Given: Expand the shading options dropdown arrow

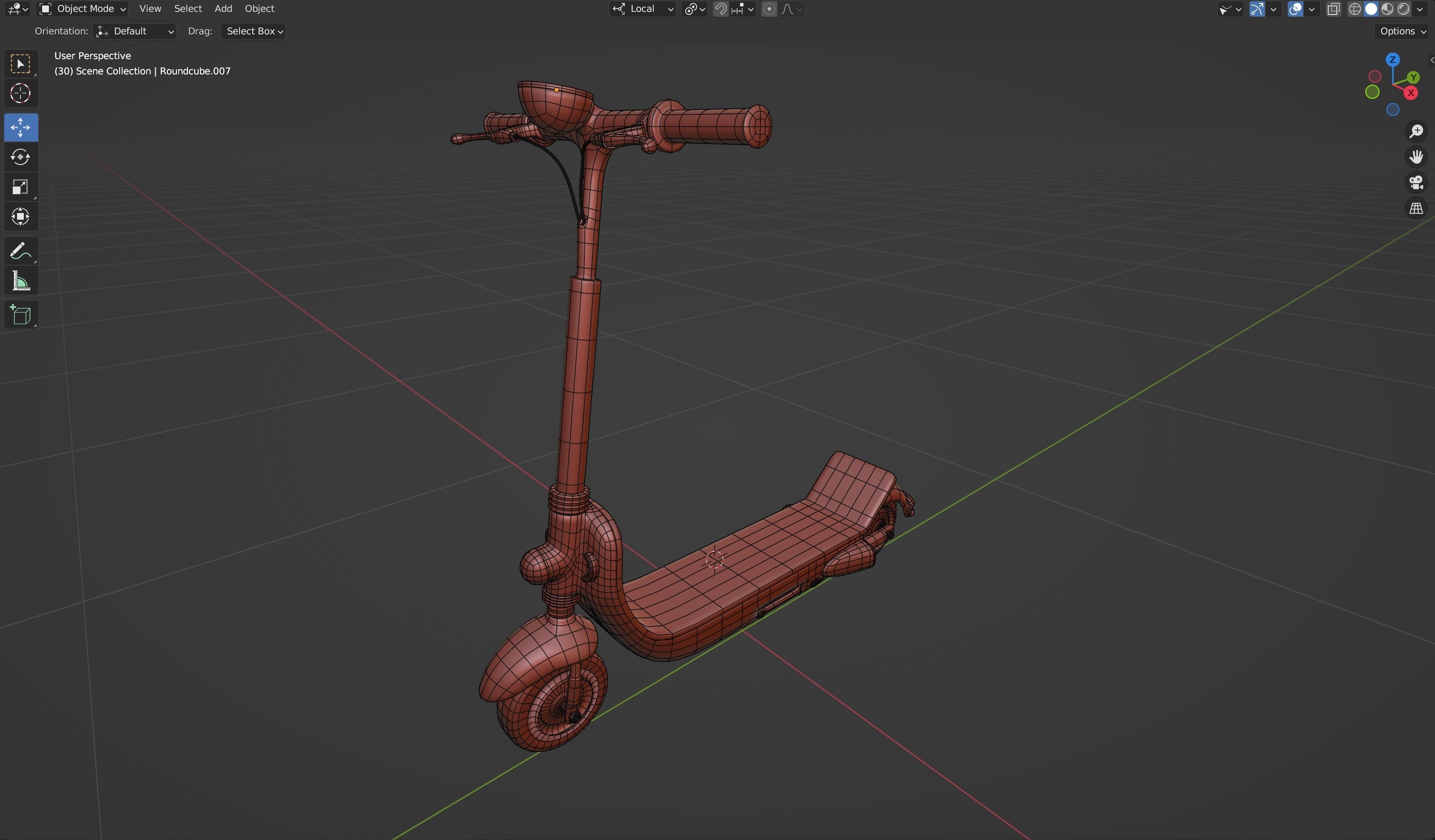Looking at the screenshot, I should pos(1420,9).
